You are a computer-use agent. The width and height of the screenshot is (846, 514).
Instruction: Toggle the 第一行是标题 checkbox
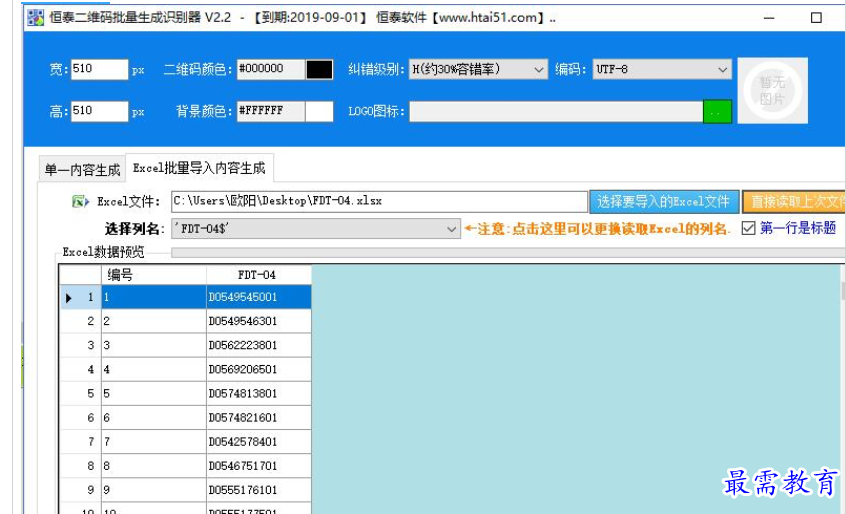pos(748,228)
